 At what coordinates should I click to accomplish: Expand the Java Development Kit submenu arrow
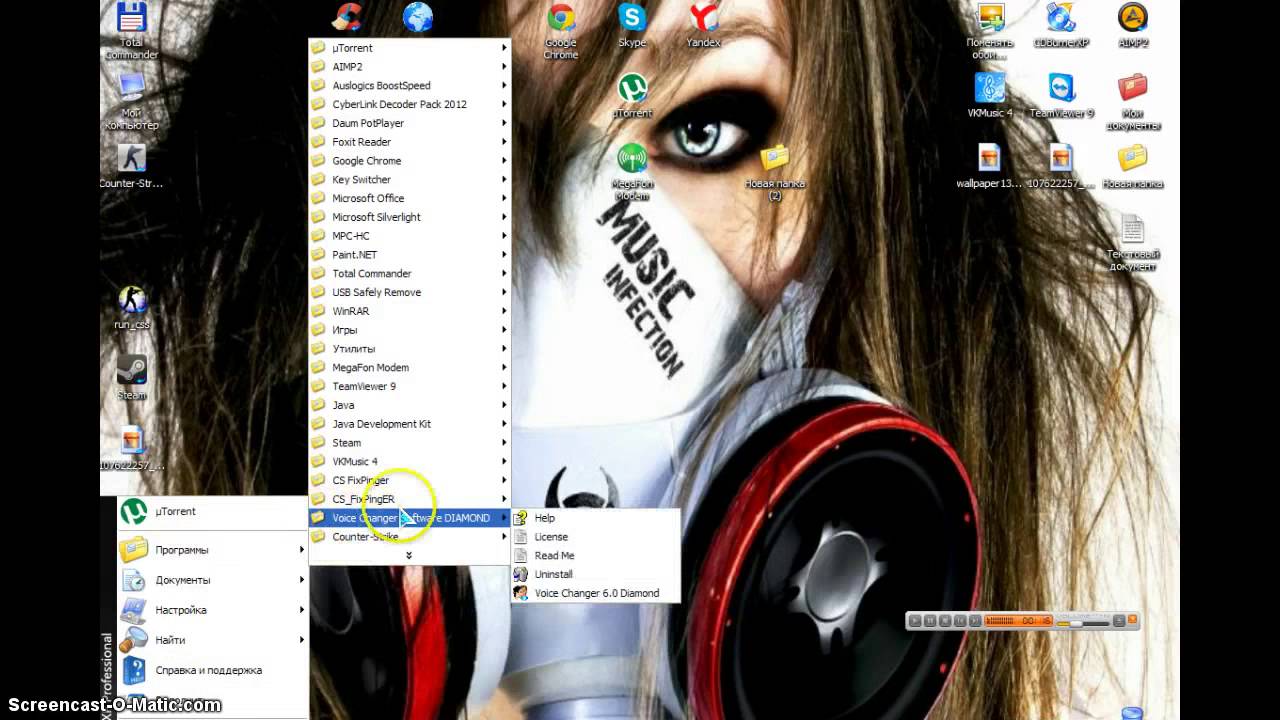coord(504,424)
